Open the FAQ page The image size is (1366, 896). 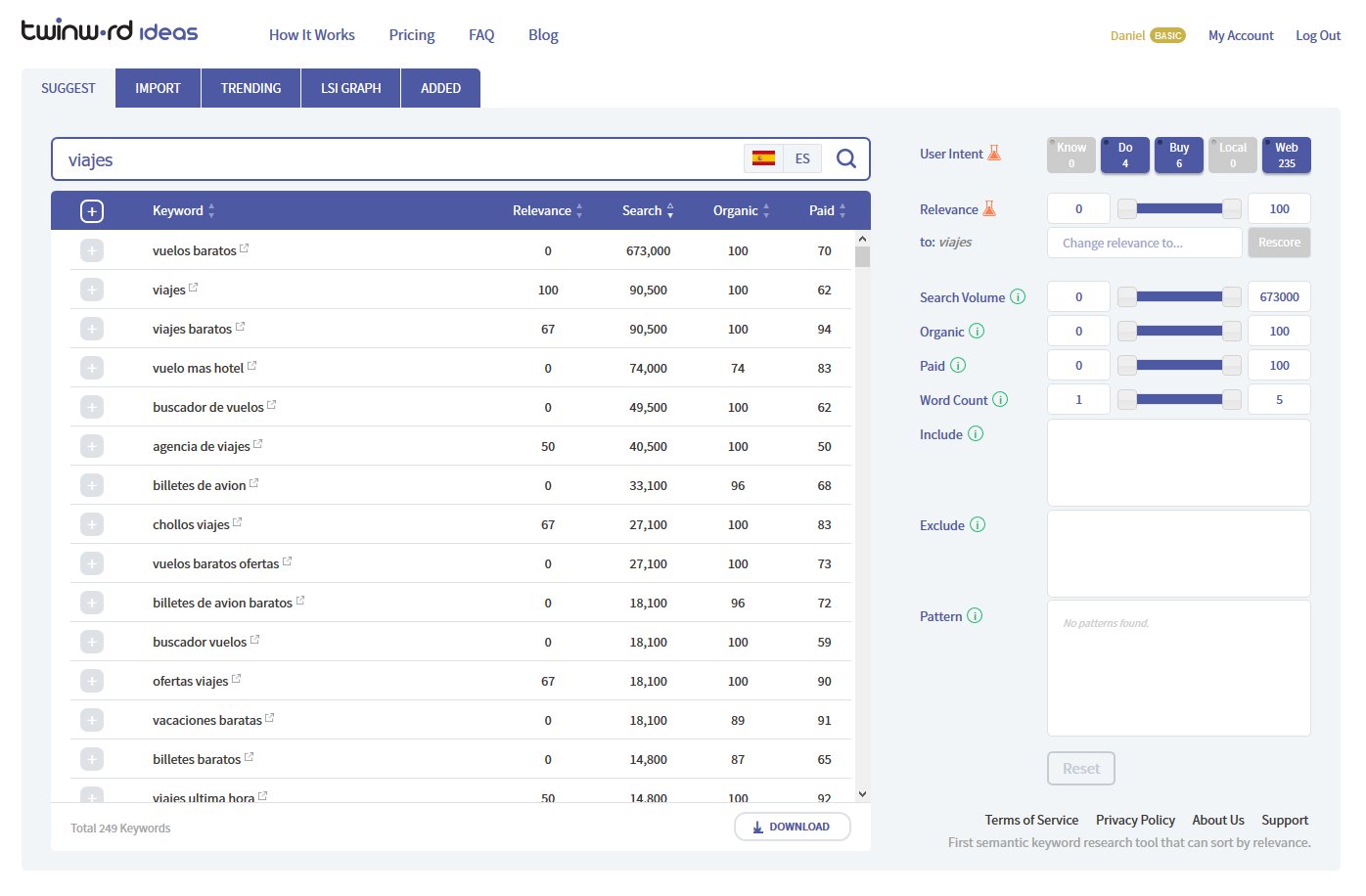point(481,35)
